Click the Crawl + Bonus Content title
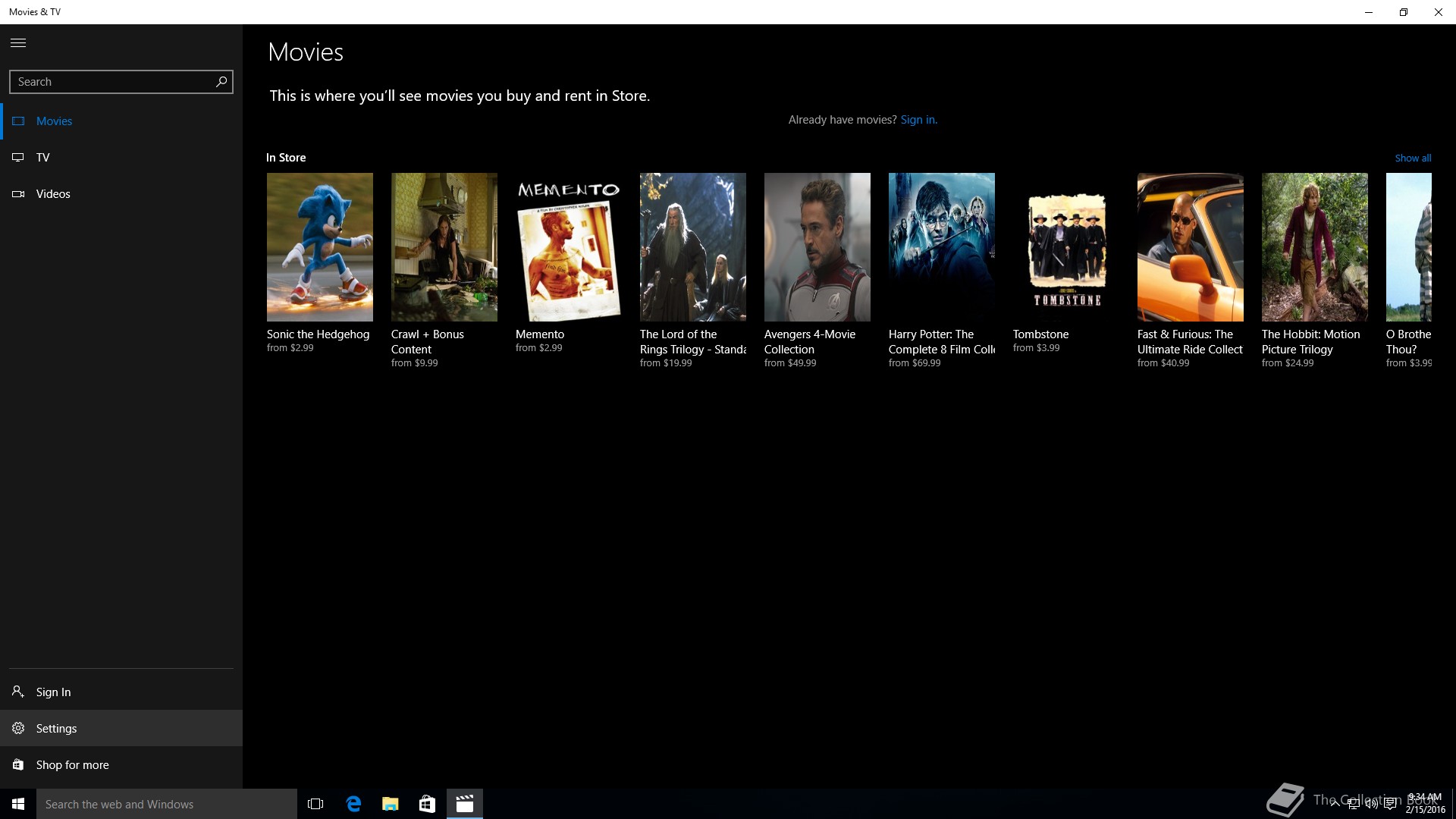Screen dimensions: 1456x819 (x=428, y=342)
